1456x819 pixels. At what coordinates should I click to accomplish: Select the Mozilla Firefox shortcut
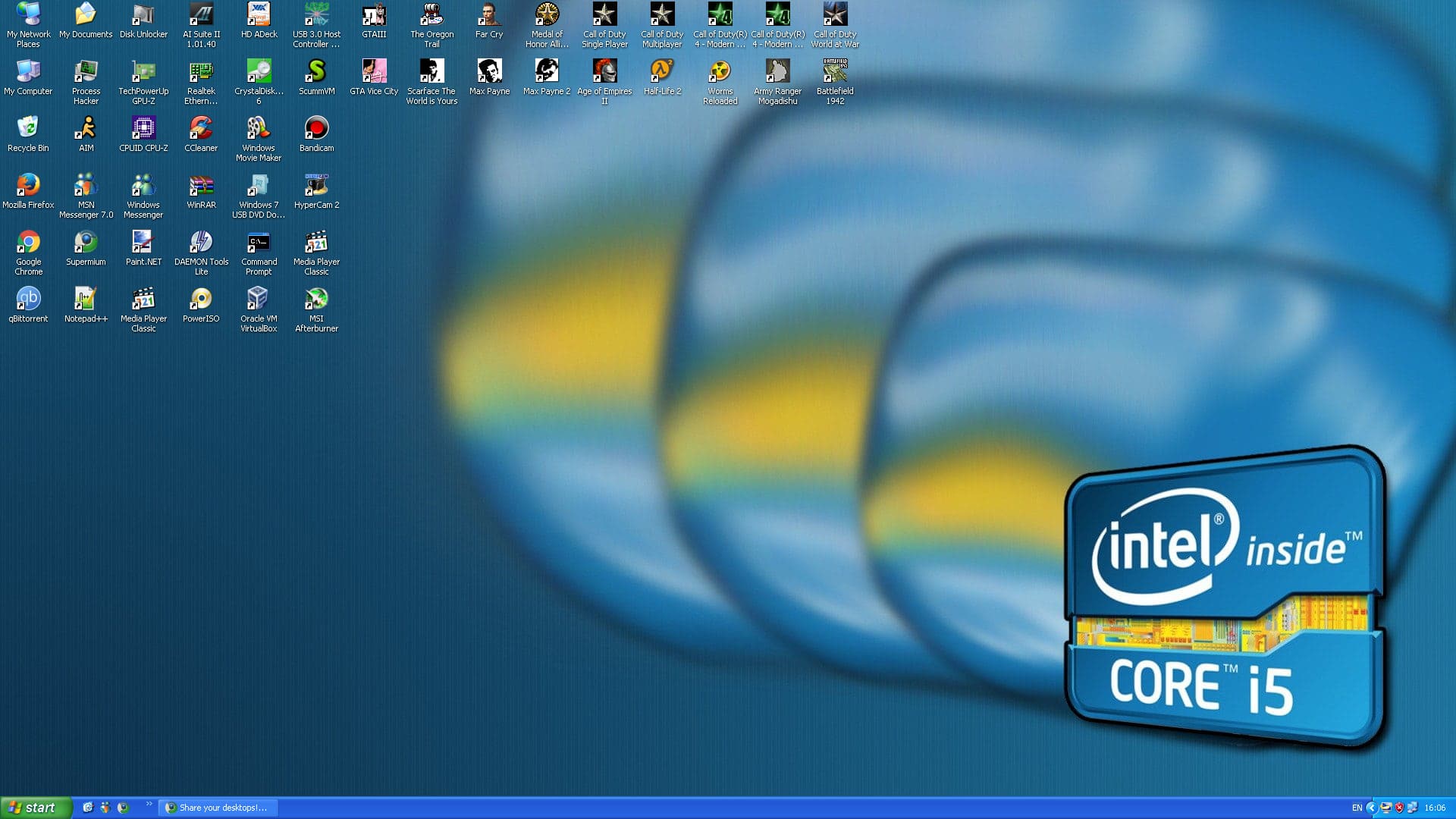coord(28,190)
